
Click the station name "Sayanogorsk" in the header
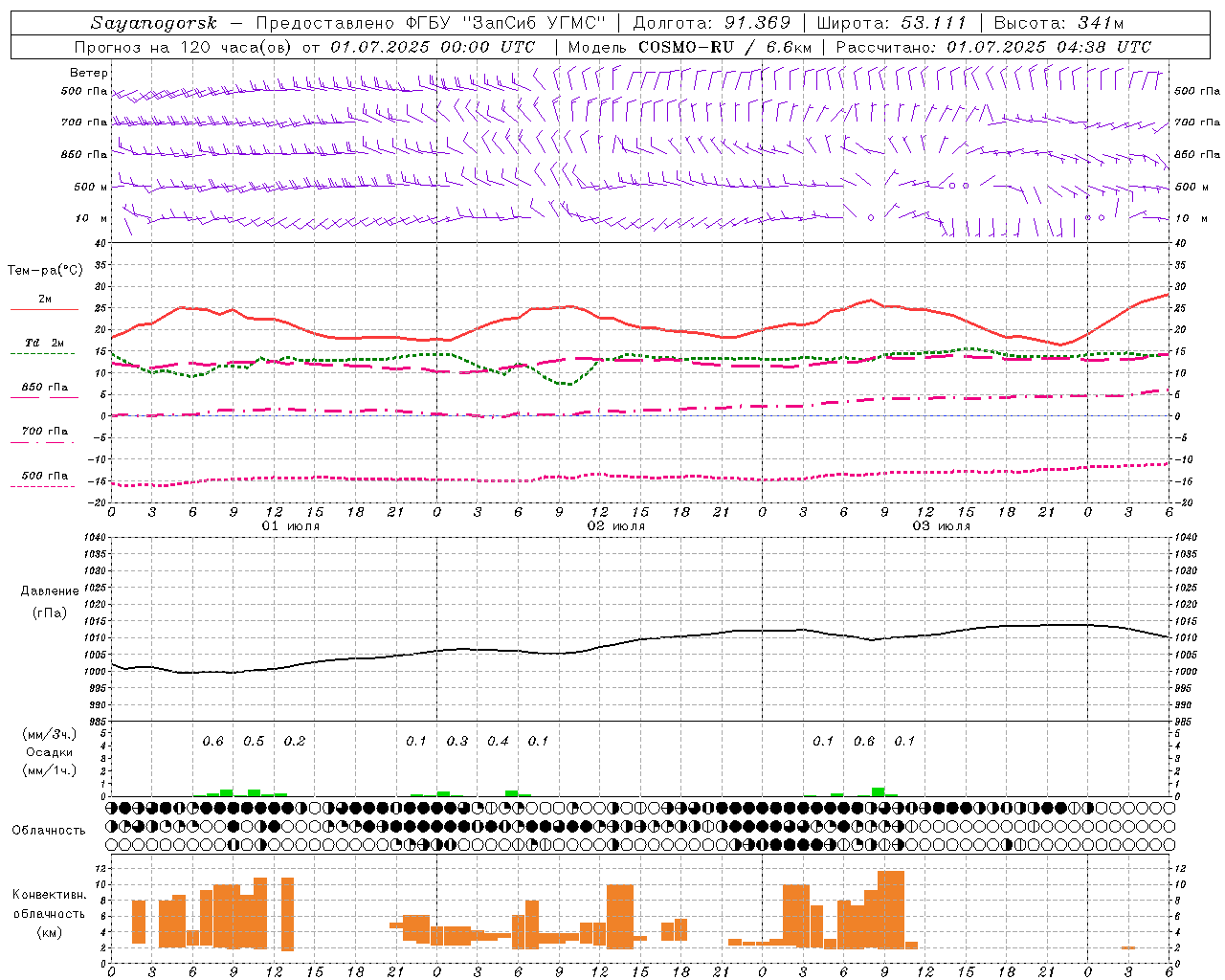pyautogui.click(x=154, y=23)
